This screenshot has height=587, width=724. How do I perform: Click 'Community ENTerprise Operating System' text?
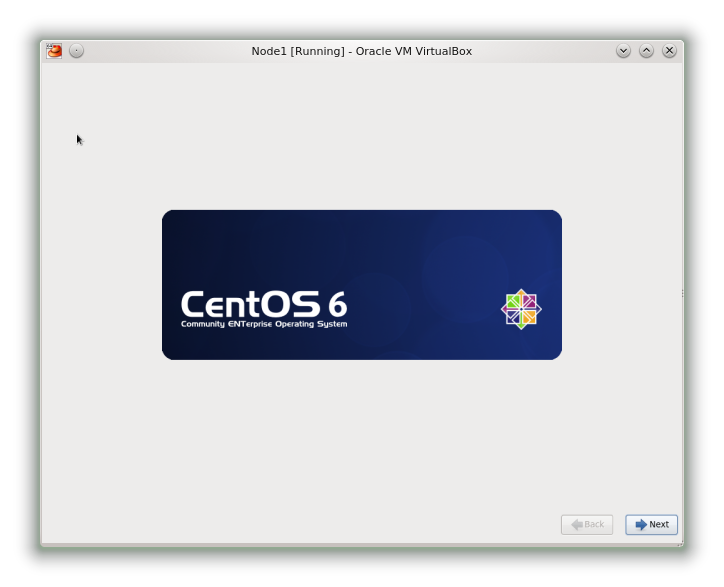pyautogui.click(x=264, y=324)
